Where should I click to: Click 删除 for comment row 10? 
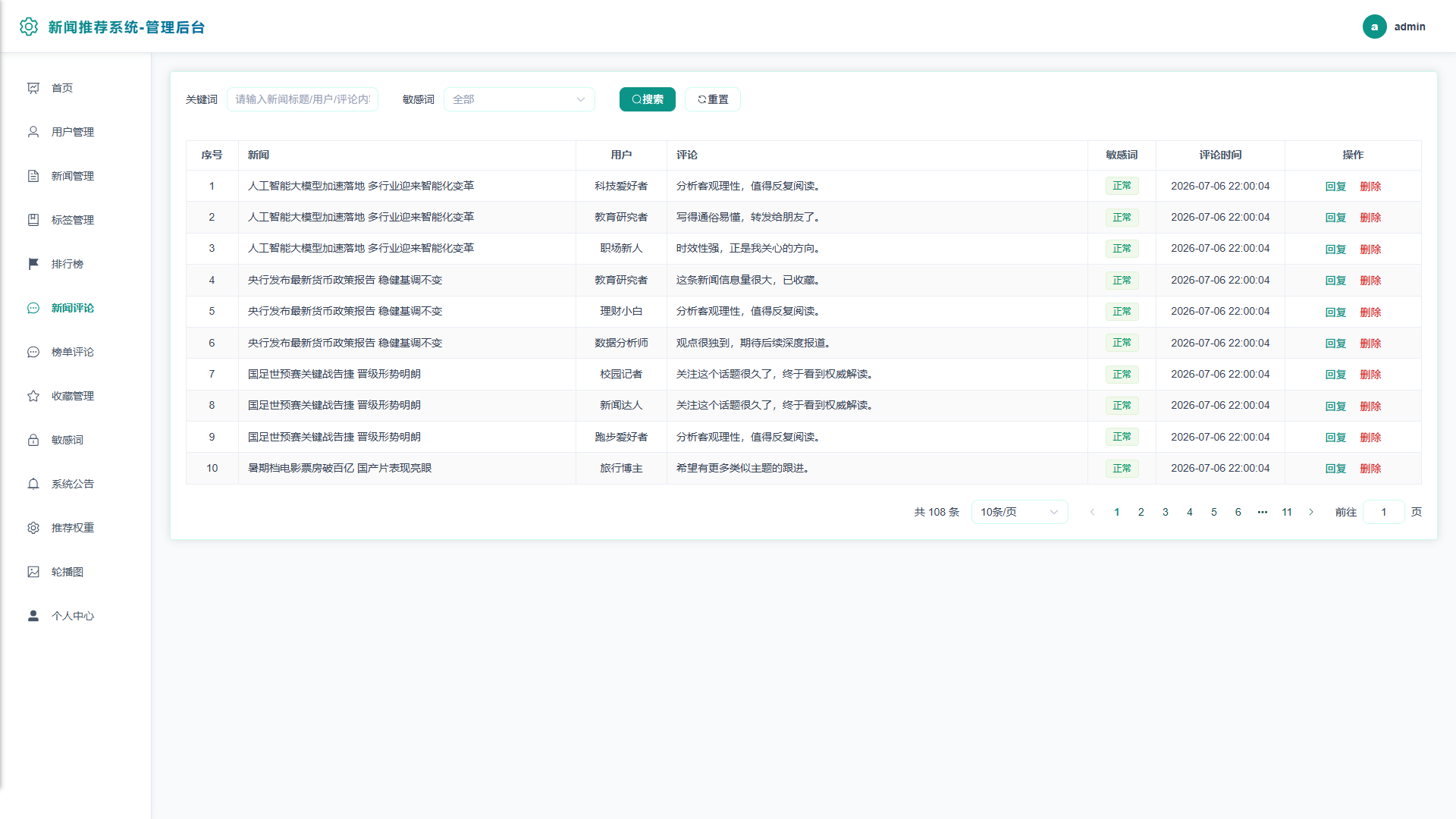(1370, 469)
